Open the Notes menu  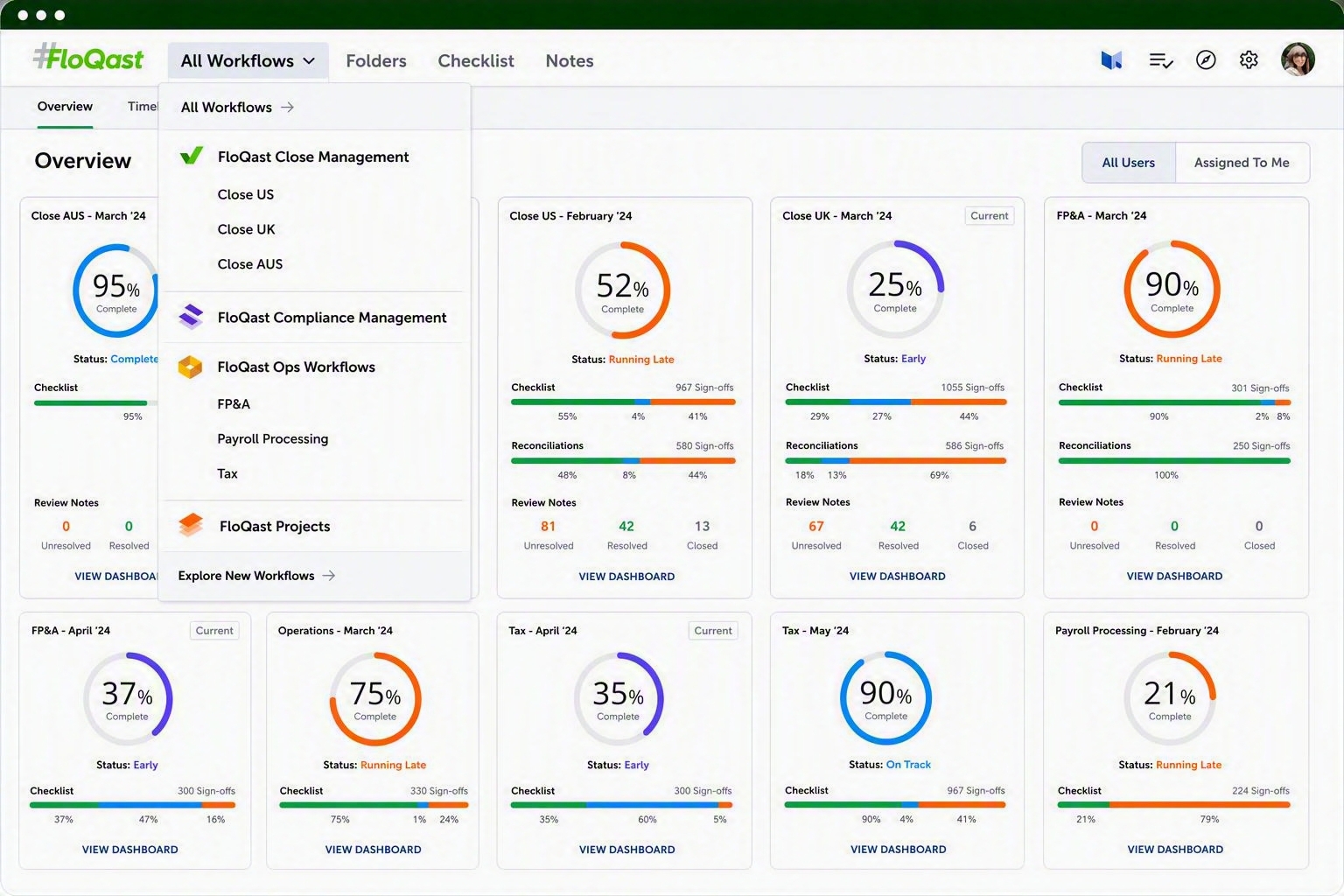(x=570, y=60)
